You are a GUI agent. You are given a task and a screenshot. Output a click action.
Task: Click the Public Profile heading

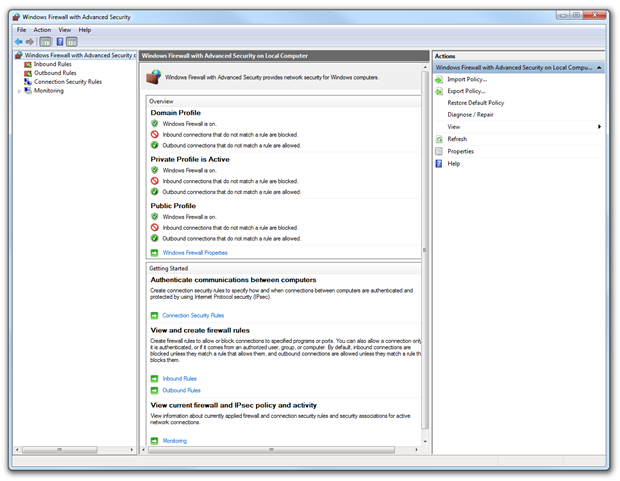(173, 206)
